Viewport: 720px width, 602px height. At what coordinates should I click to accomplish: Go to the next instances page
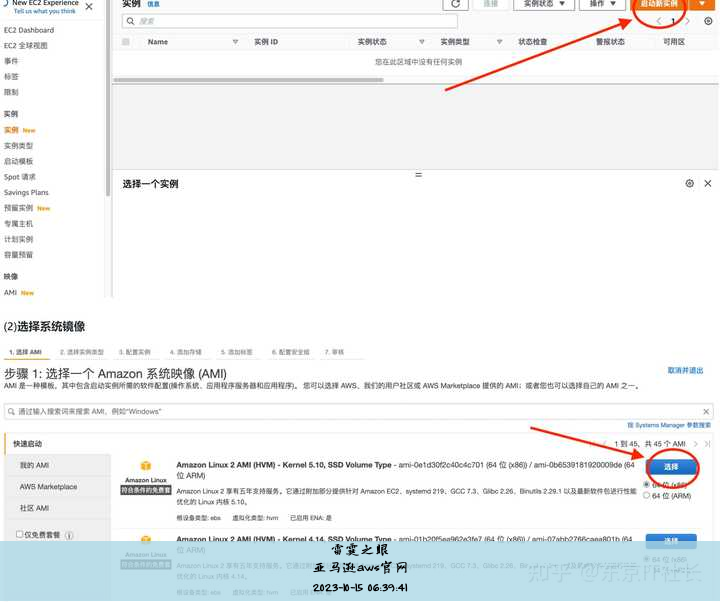(687, 21)
